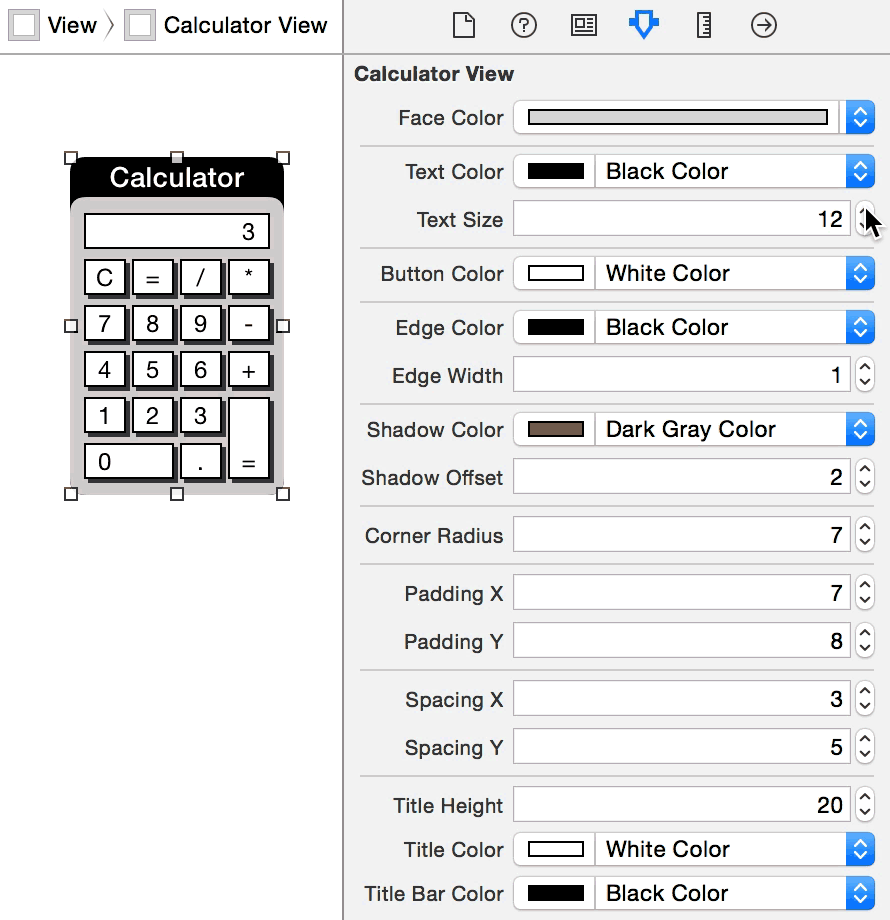This screenshot has width=890, height=920.
Task: Open the Quick Help inspector
Action: 523,25
